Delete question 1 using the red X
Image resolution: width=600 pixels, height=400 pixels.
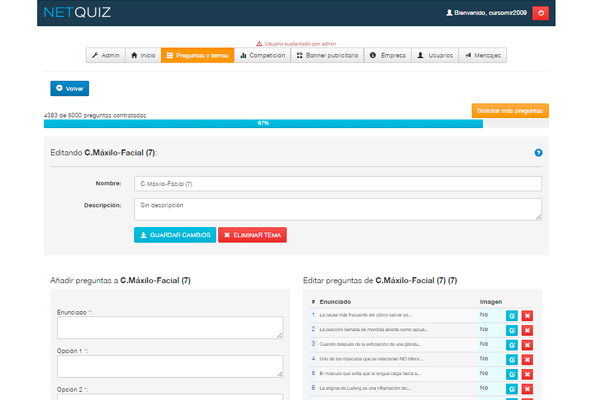527,315
